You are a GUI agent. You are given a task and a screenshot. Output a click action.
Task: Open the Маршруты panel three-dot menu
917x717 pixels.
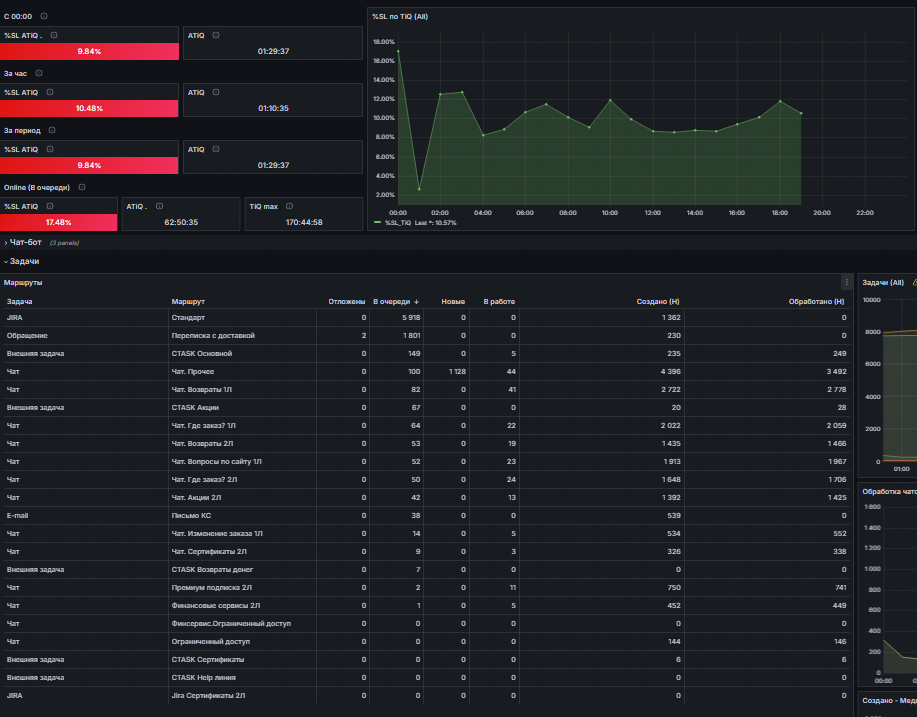pyautogui.click(x=846, y=282)
